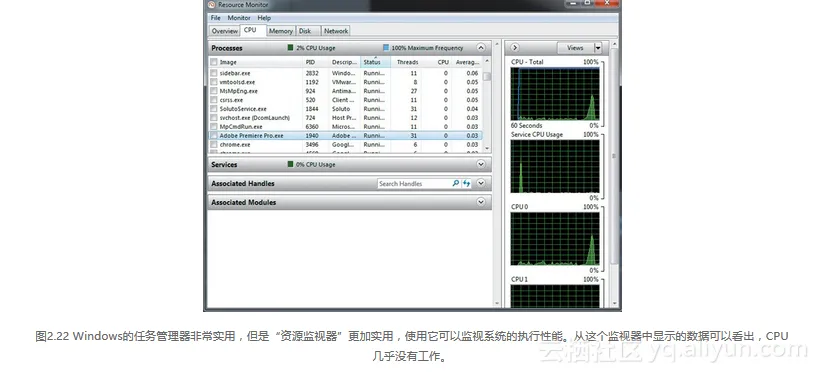Check the csrss.exe process checkbox
The width and height of the screenshot is (819, 374).
point(214,100)
